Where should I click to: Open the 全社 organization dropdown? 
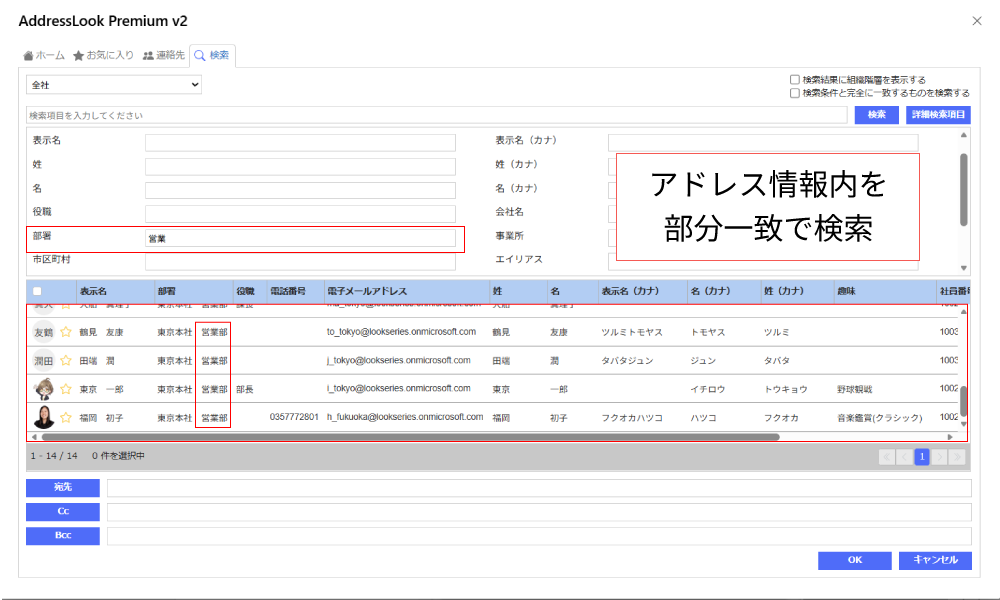coord(114,86)
